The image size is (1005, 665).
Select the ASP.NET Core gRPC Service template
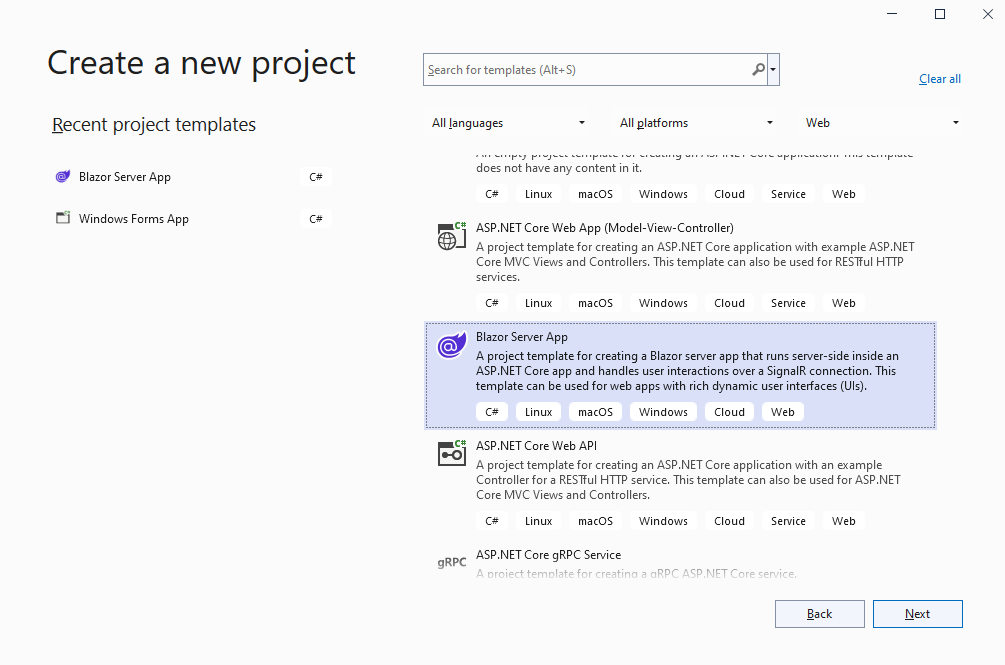click(548, 555)
